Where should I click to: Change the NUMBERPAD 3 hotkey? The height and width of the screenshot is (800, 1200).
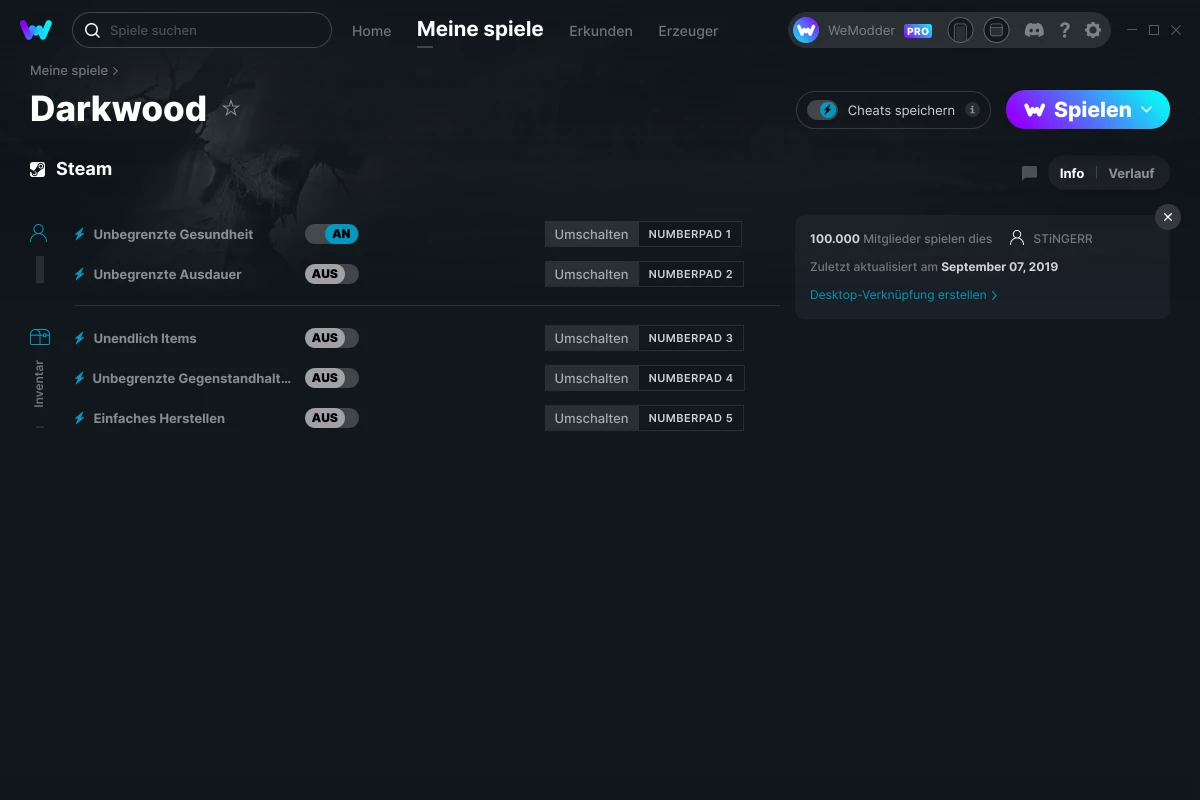click(x=691, y=338)
